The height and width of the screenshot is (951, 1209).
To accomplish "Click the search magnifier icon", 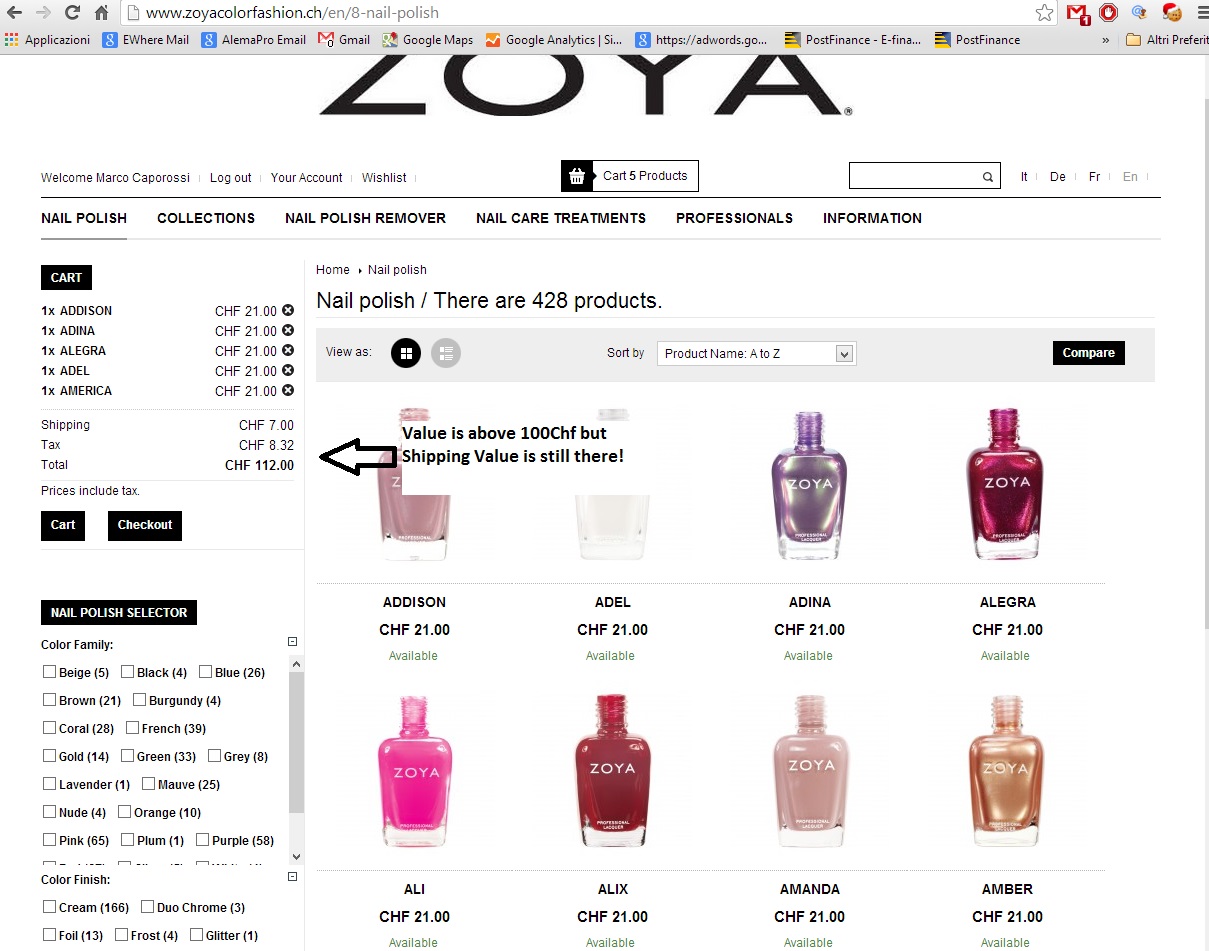I will tap(988, 177).
